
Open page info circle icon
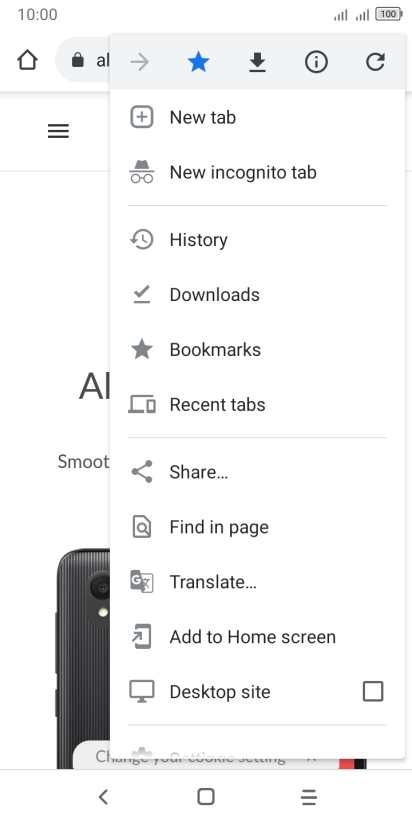point(316,62)
